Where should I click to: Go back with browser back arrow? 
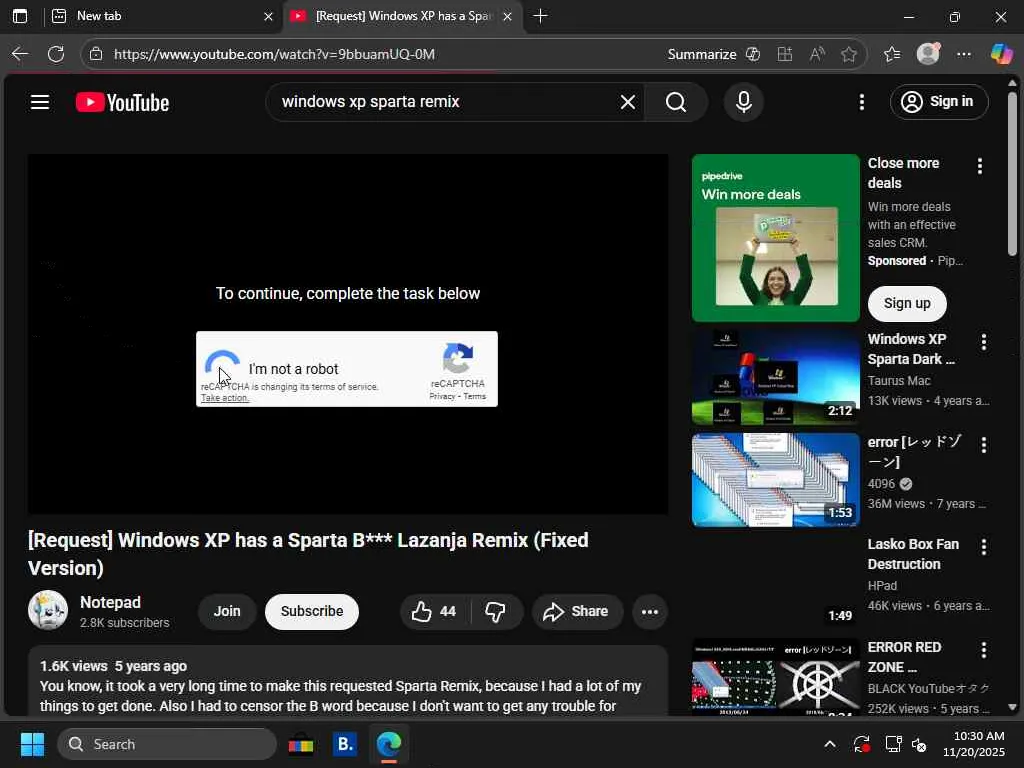20,54
